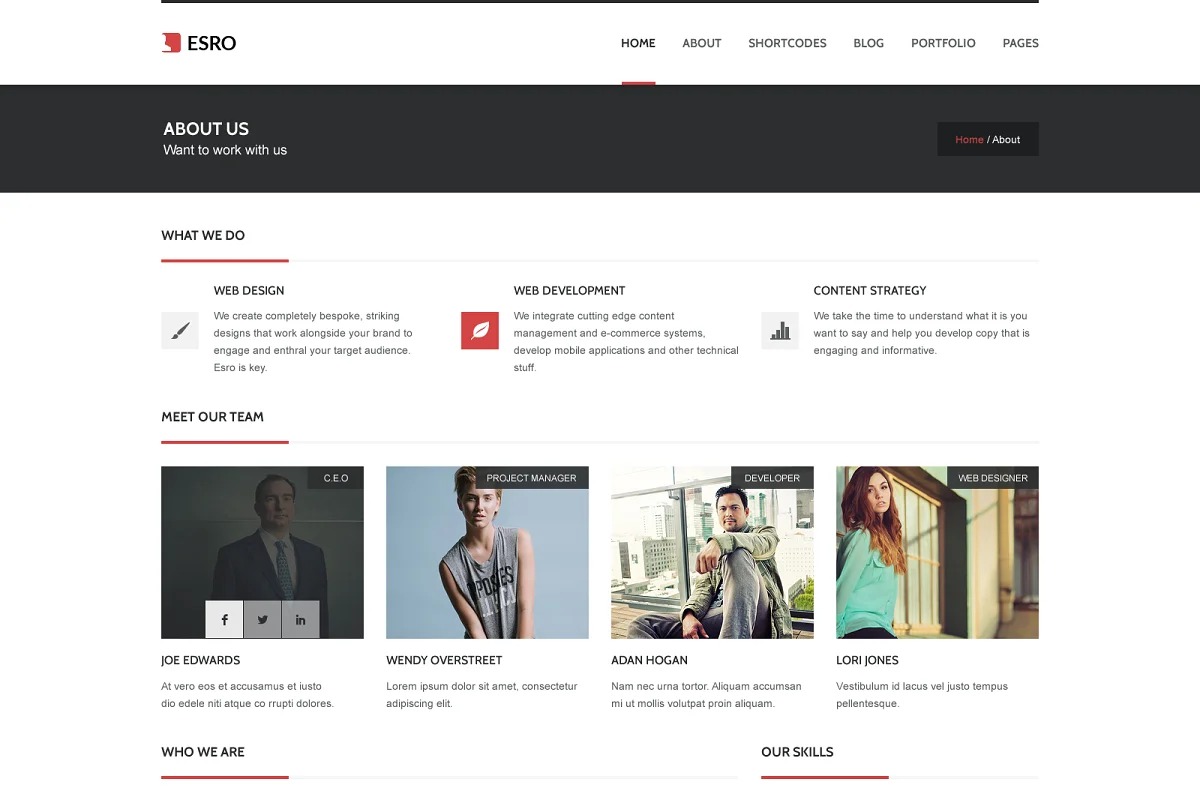Image resolution: width=1200 pixels, height=800 pixels.
Task: Click the red ESRO logo icon
Action: click(171, 43)
